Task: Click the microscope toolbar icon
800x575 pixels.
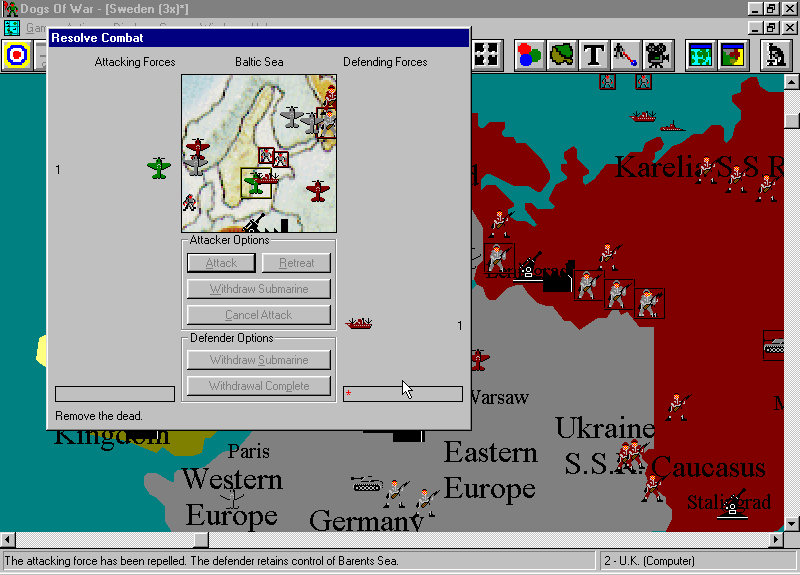Action: click(x=776, y=55)
